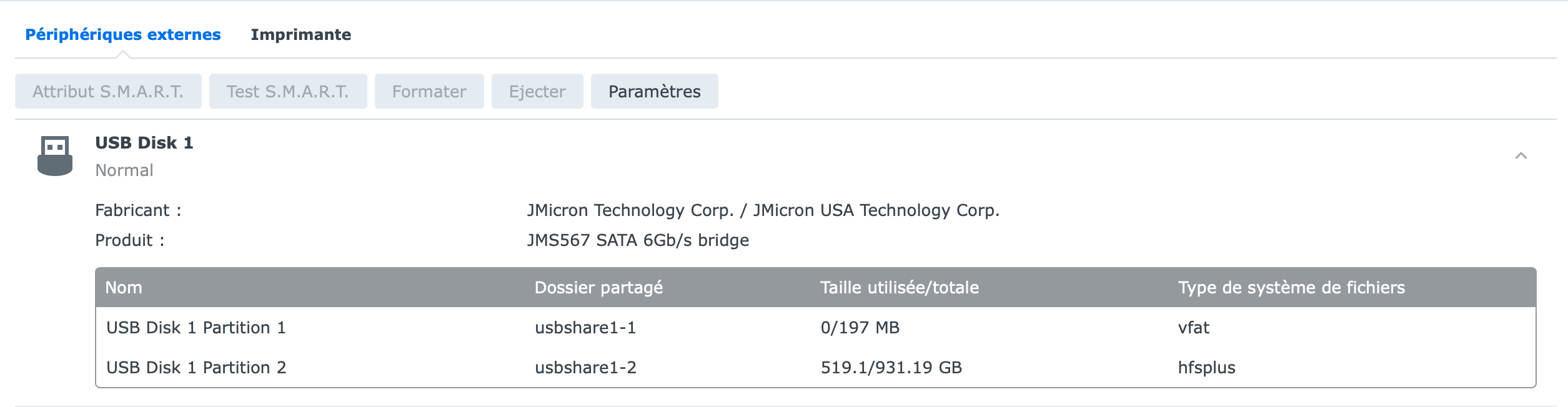The height and width of the screenshot is (407, 1568).
Task: Click the vfat file system cell
Action: [1193, 328]
